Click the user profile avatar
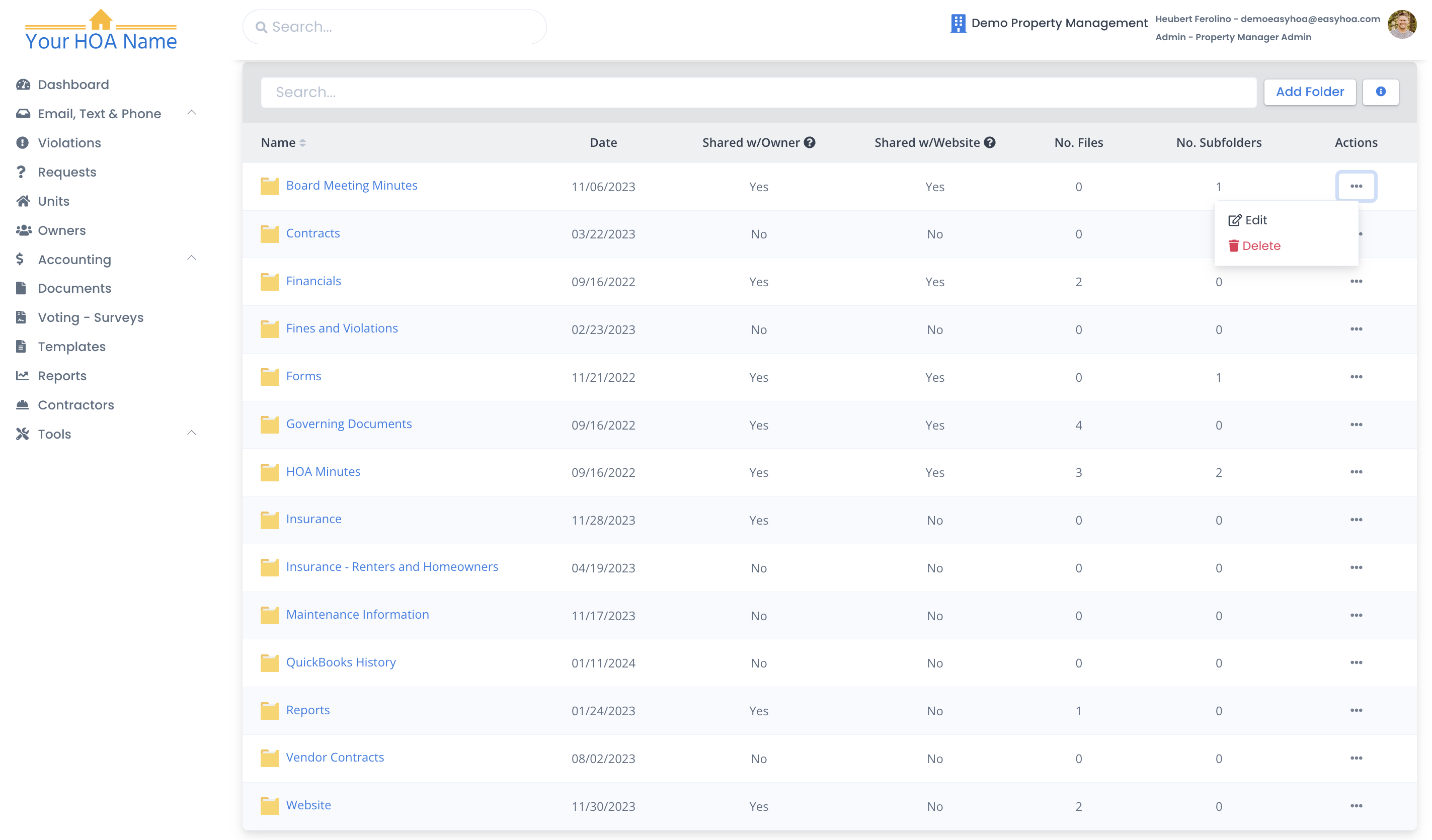The height and width of the screenshot is (840, 1432). 1402,25
